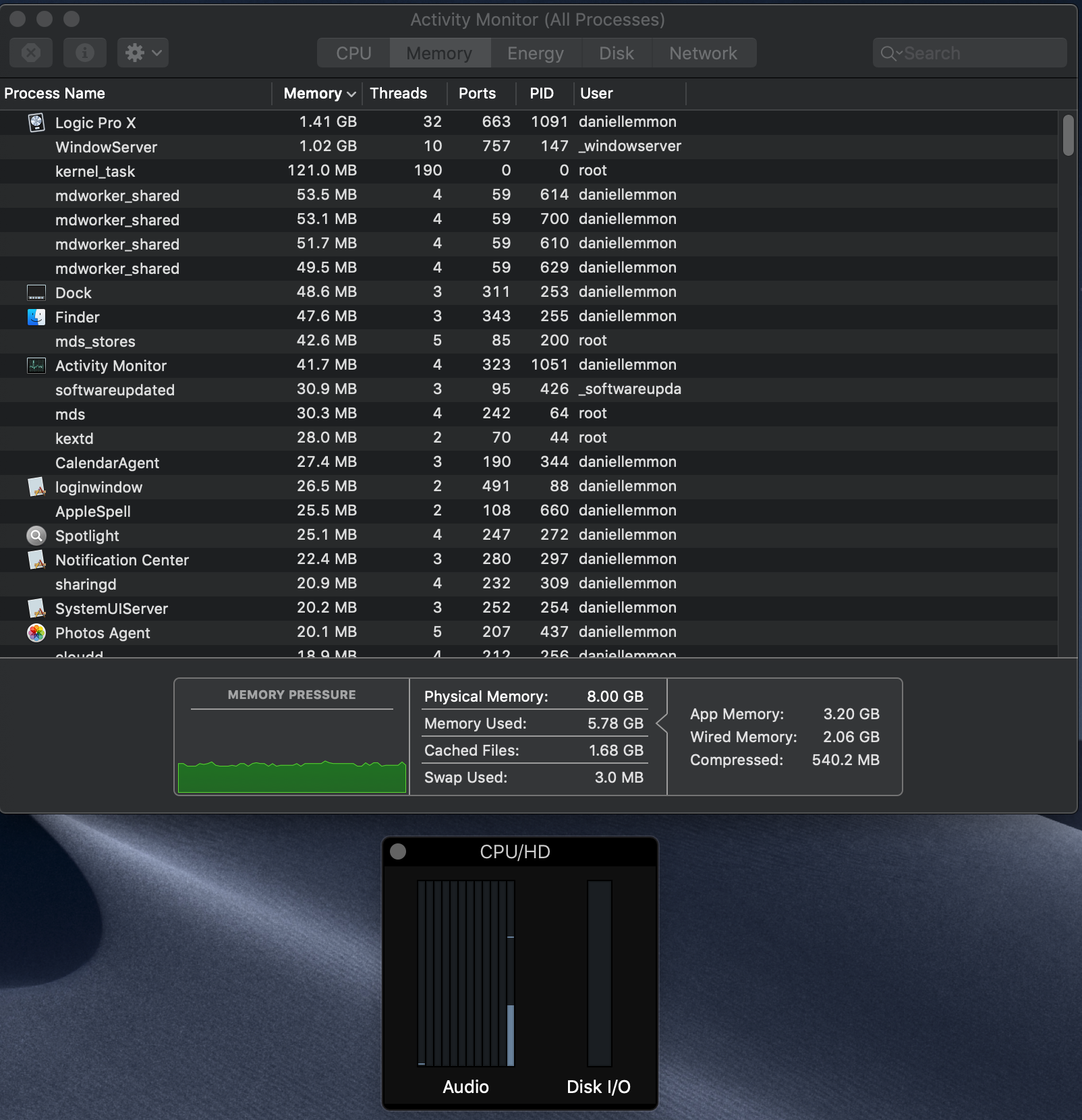Screen dimensions: 1082x1120
Task: Select the CalendarAgent process row
Action: [529, 462]
